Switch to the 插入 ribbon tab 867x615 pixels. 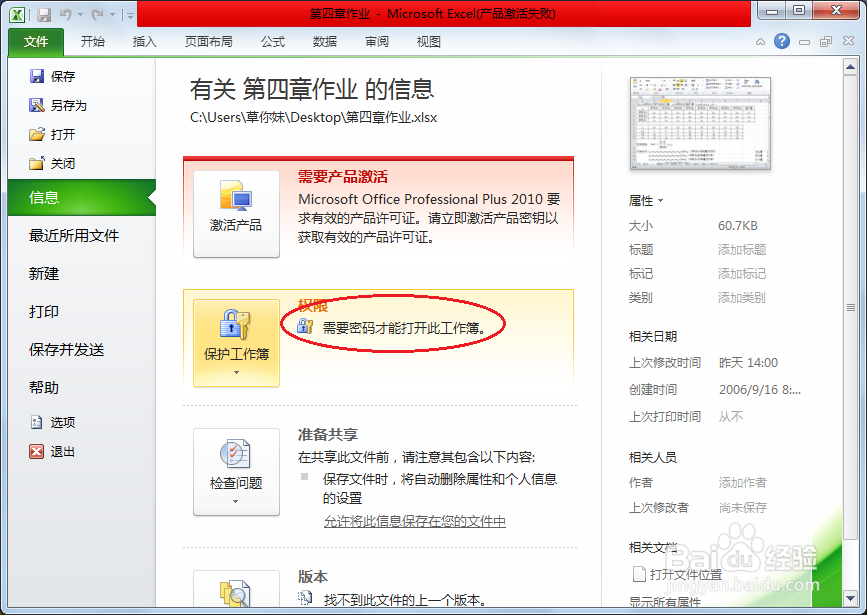coord(144,41)
